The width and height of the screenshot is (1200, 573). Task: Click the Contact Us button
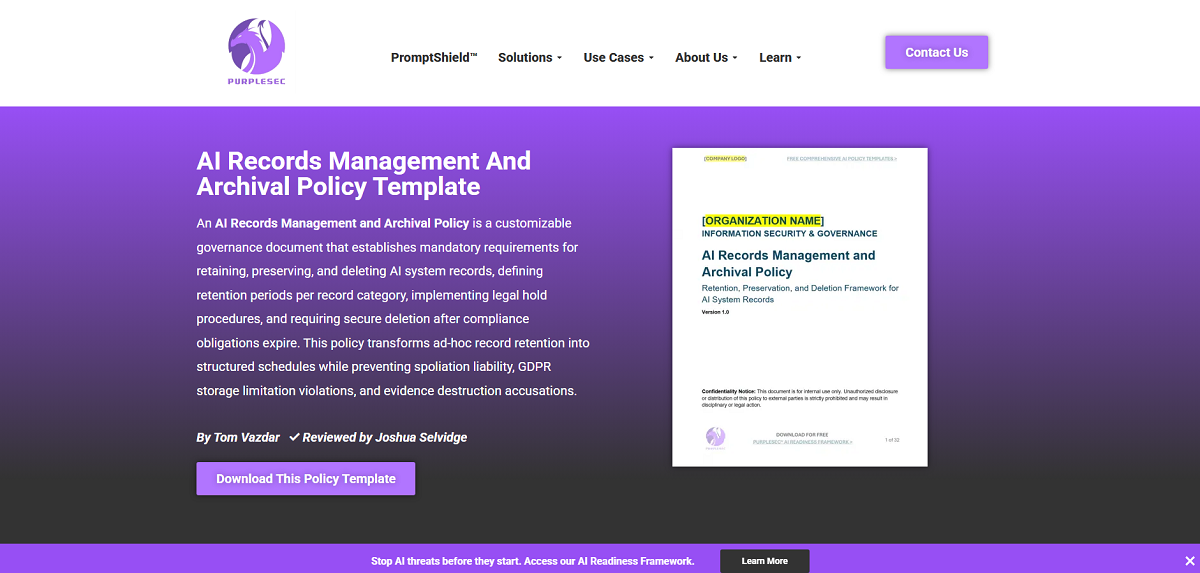click(936, 52)
